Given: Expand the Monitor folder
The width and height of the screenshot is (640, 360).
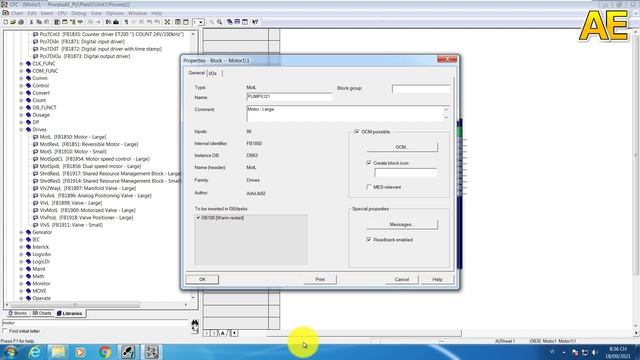Looking at the screenshot, I should click(21, 284).
